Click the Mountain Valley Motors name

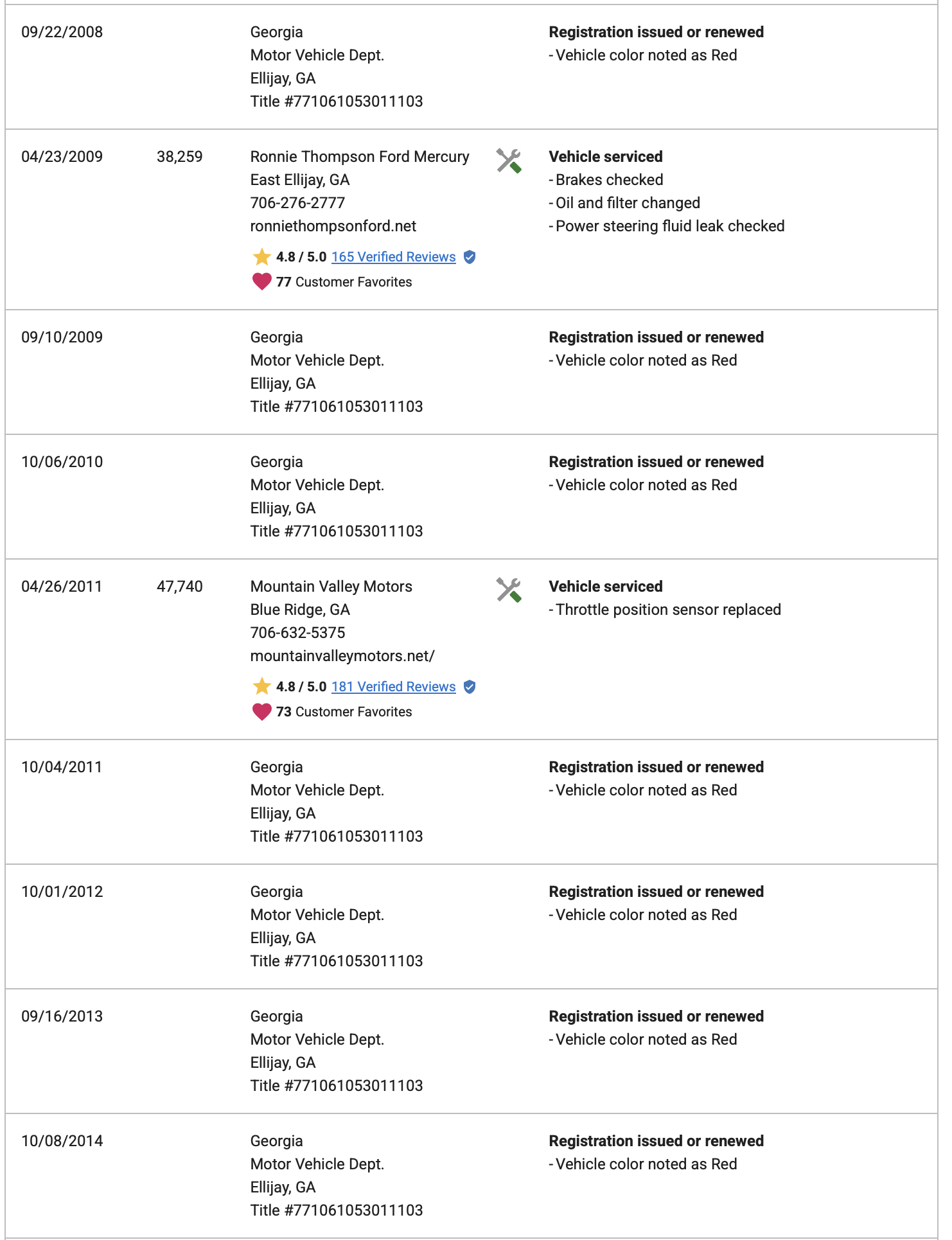pos(331,587)
